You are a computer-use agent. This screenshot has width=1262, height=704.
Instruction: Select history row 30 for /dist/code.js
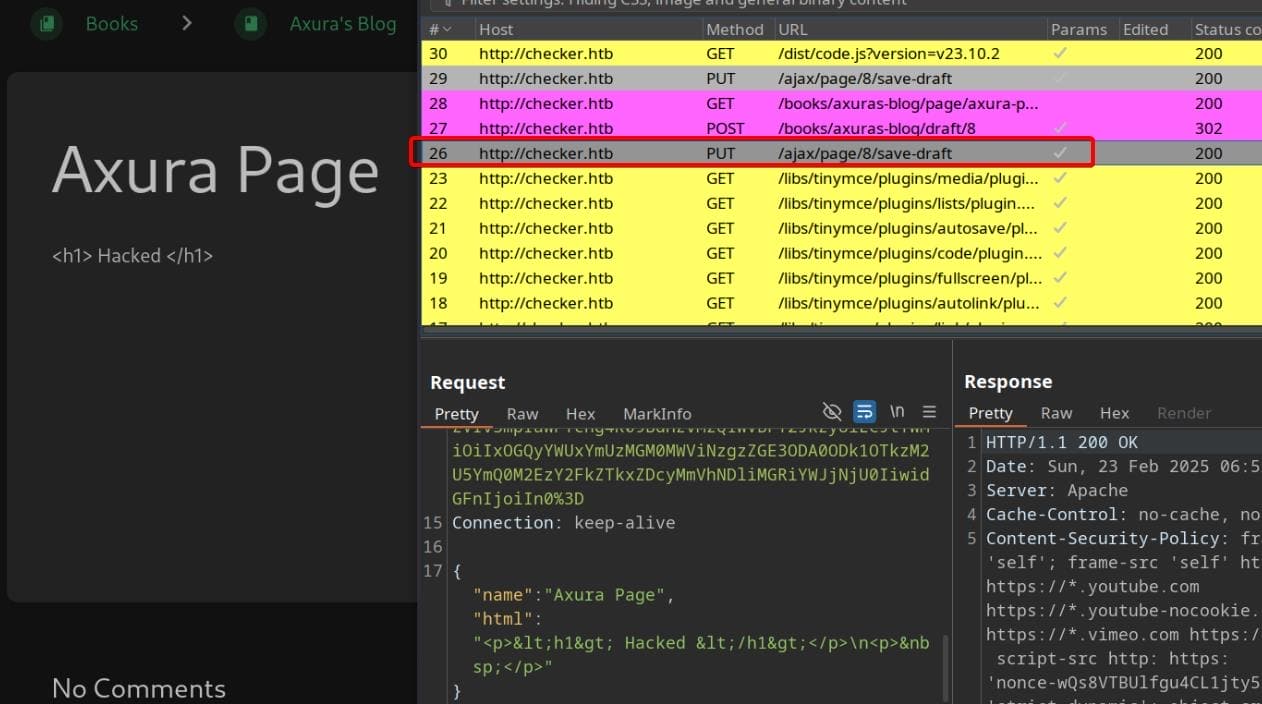point(842,53)
